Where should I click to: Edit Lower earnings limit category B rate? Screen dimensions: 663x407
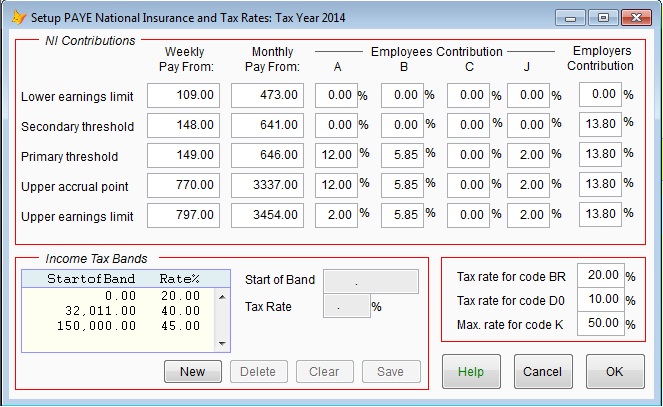pos(402,95)
